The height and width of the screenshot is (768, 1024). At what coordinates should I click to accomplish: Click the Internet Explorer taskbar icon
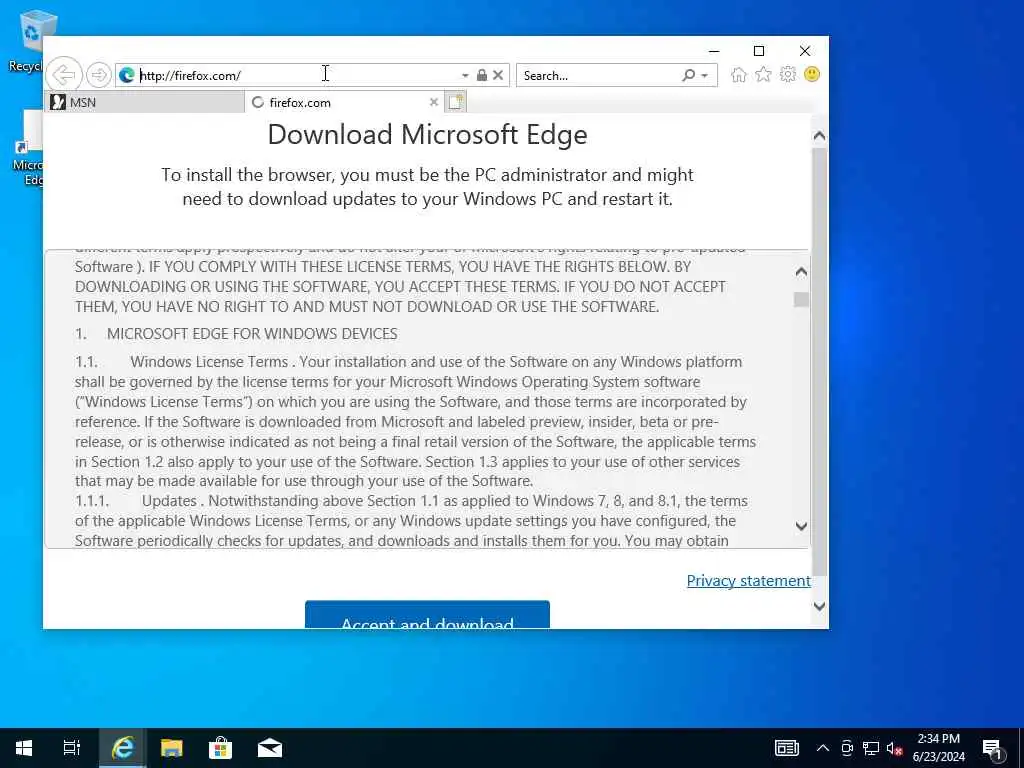tap(122, 748)
